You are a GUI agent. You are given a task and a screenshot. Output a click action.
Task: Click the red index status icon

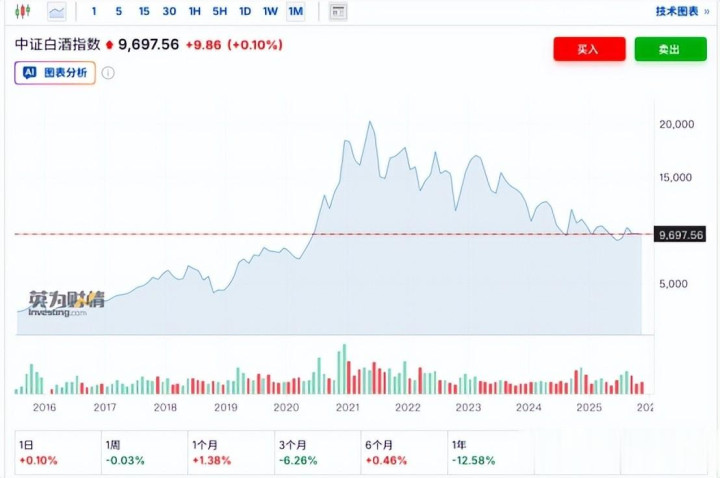tap(110, 45)
